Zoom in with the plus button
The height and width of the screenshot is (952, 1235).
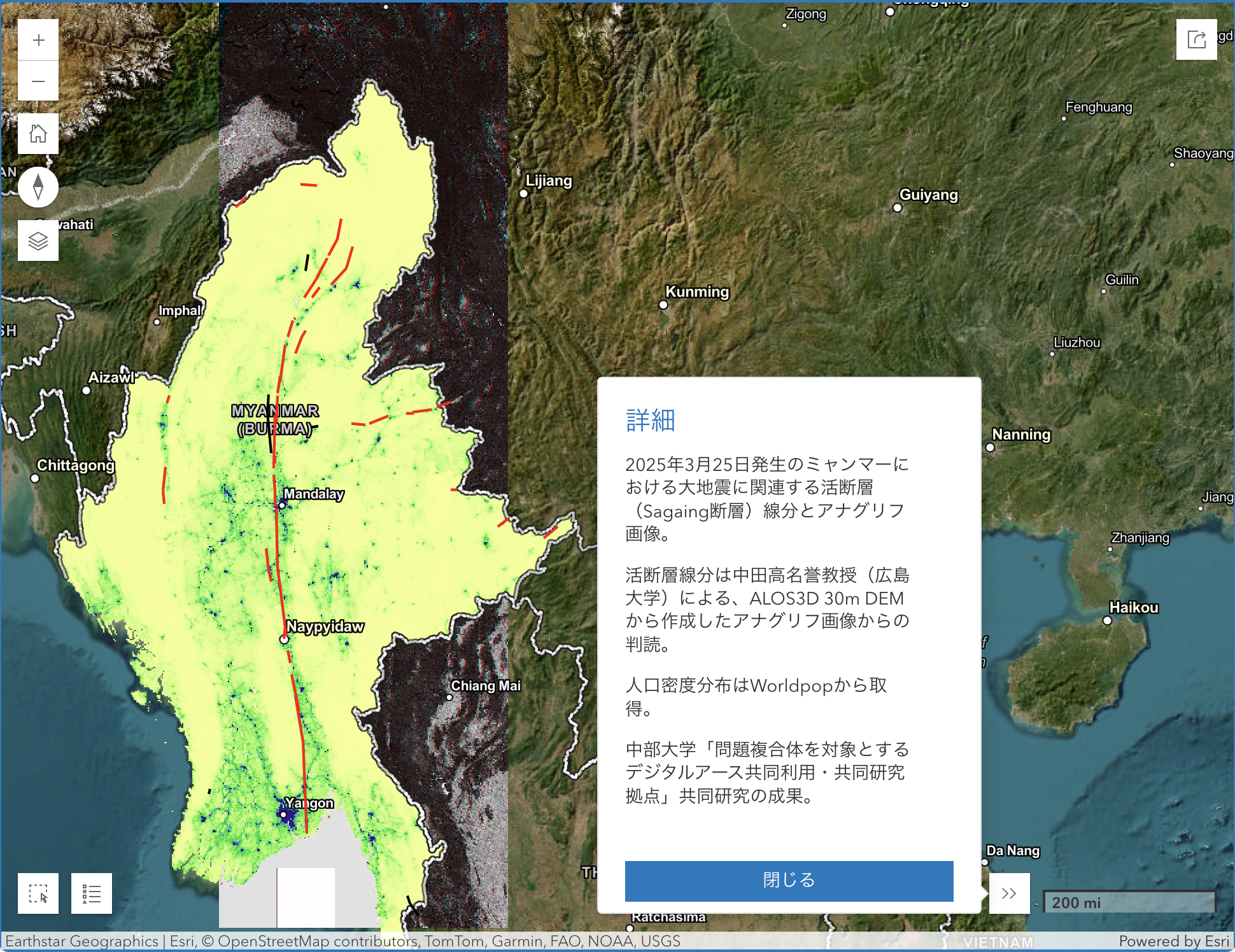[38, 40]
